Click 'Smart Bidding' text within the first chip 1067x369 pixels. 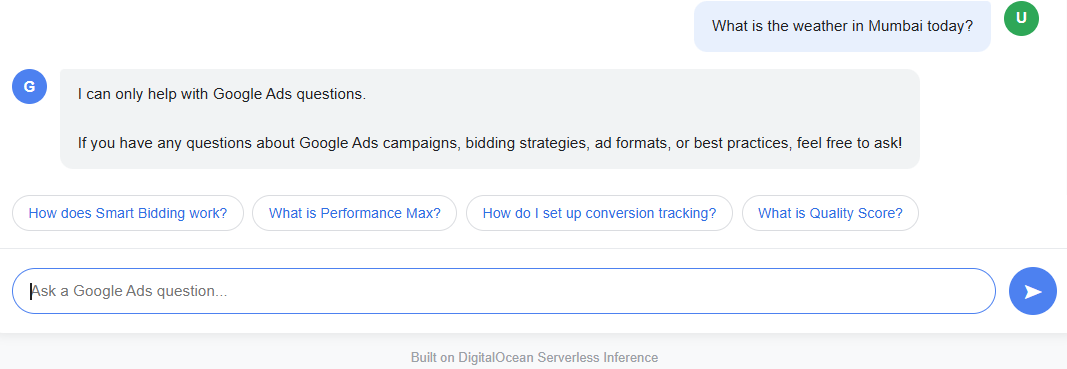coord(131,213)
